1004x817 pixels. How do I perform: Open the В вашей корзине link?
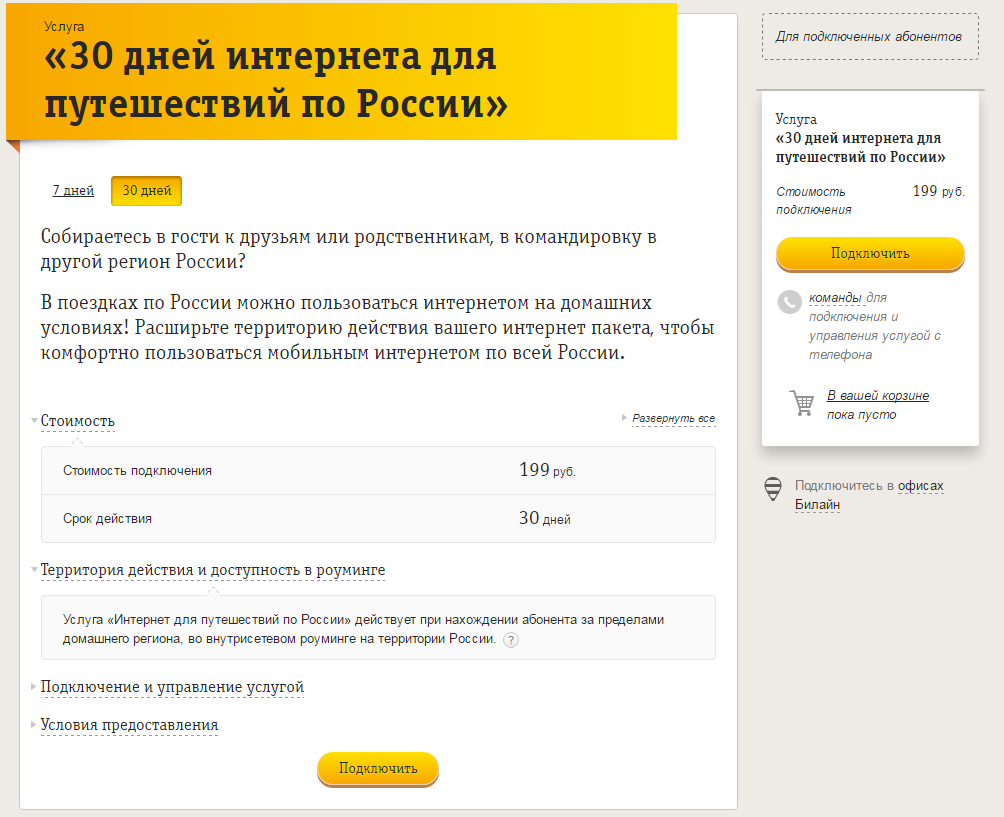pos(878,396)
